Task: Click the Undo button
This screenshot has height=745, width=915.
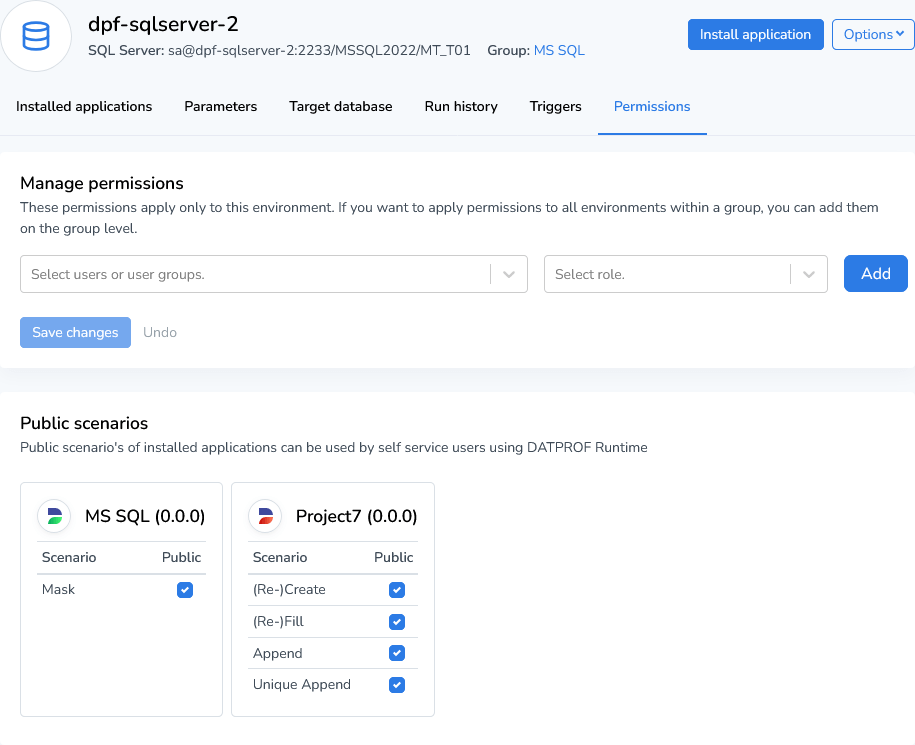Action: click(x=160, y=332)
